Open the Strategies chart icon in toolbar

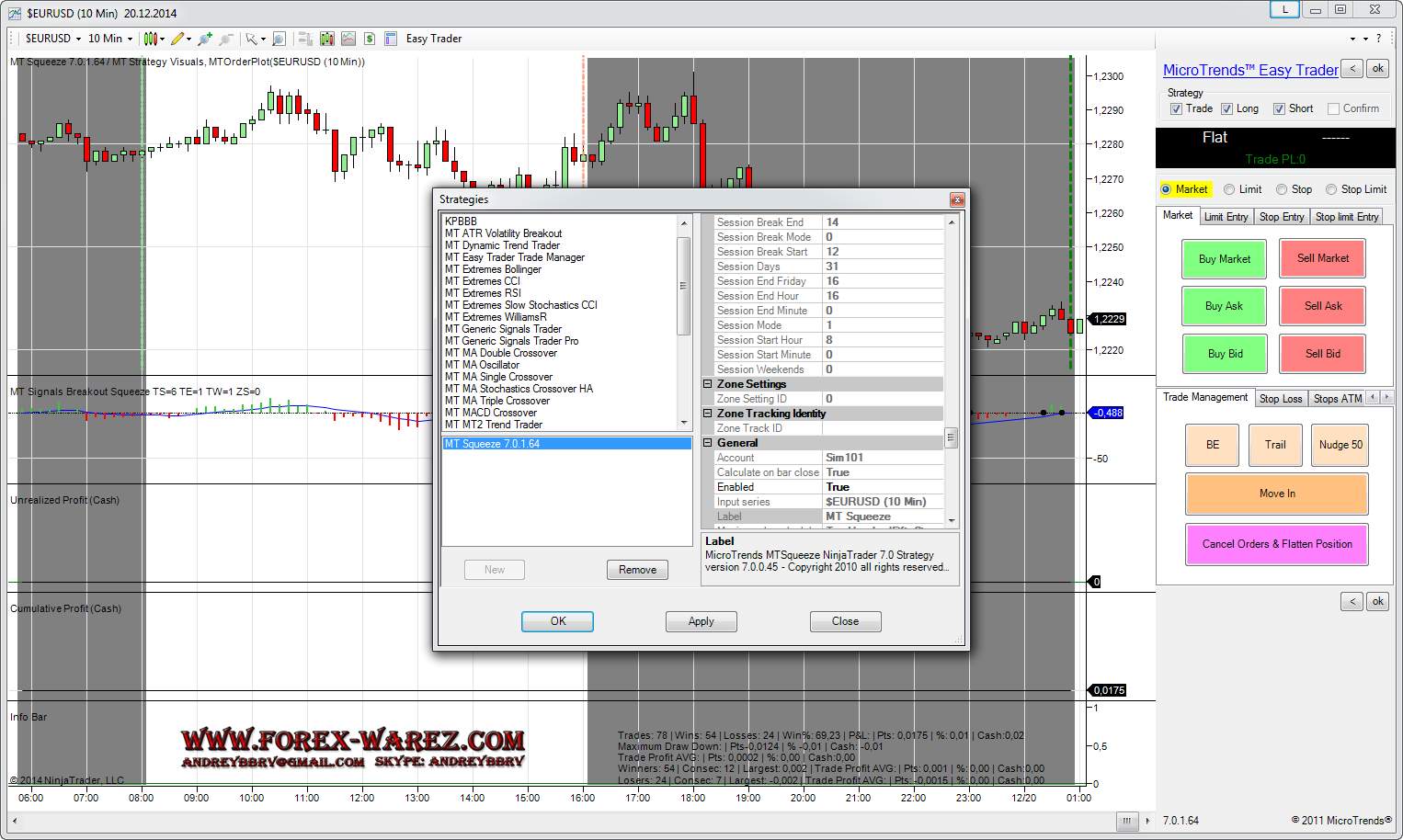[348, 39]
